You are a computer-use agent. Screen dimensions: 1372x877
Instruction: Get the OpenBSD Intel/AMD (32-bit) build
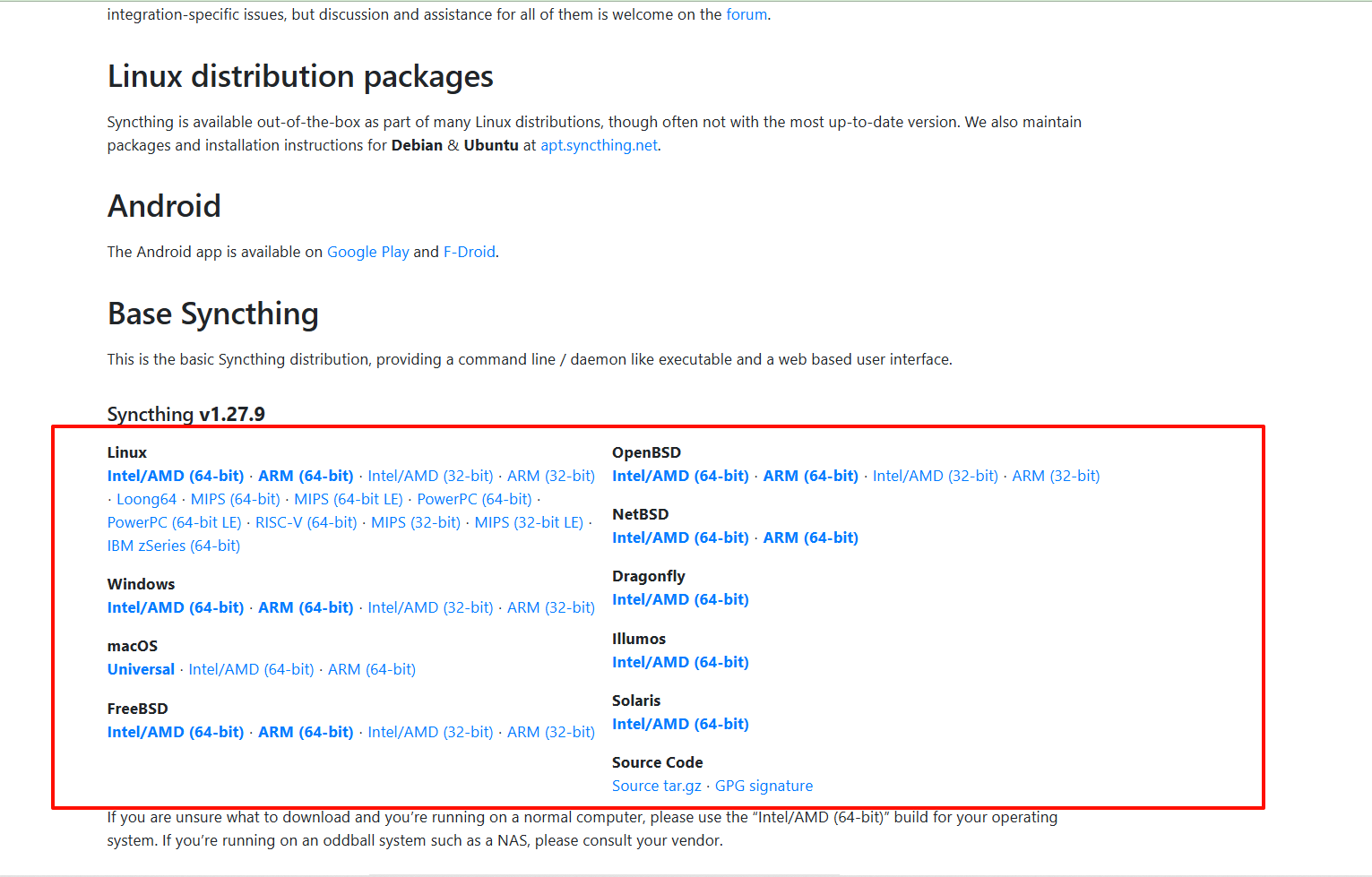[x=936, y=476]
